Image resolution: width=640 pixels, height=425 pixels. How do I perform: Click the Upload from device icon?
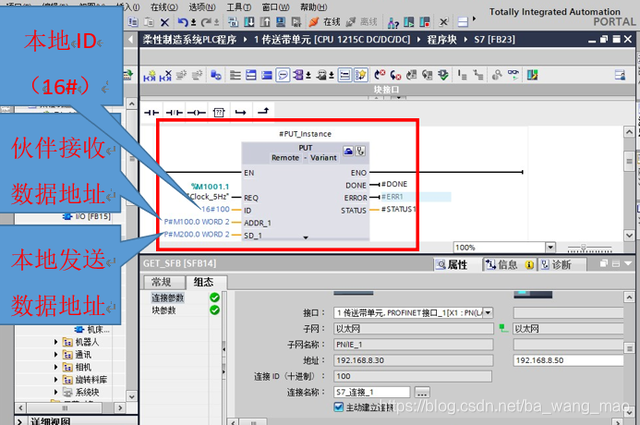(265, 22)
